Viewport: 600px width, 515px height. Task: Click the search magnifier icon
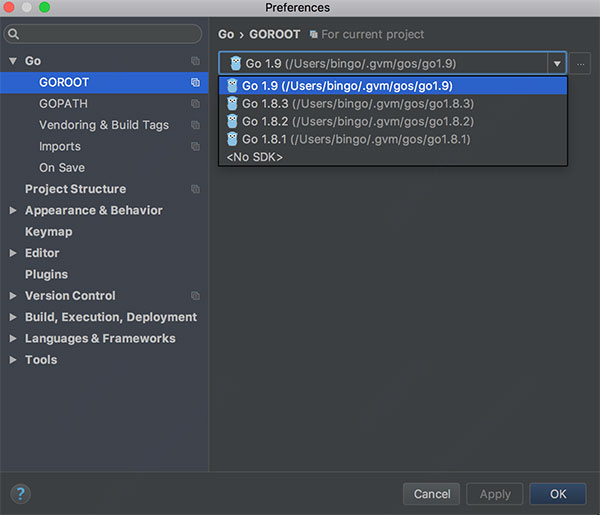[13, 34]
